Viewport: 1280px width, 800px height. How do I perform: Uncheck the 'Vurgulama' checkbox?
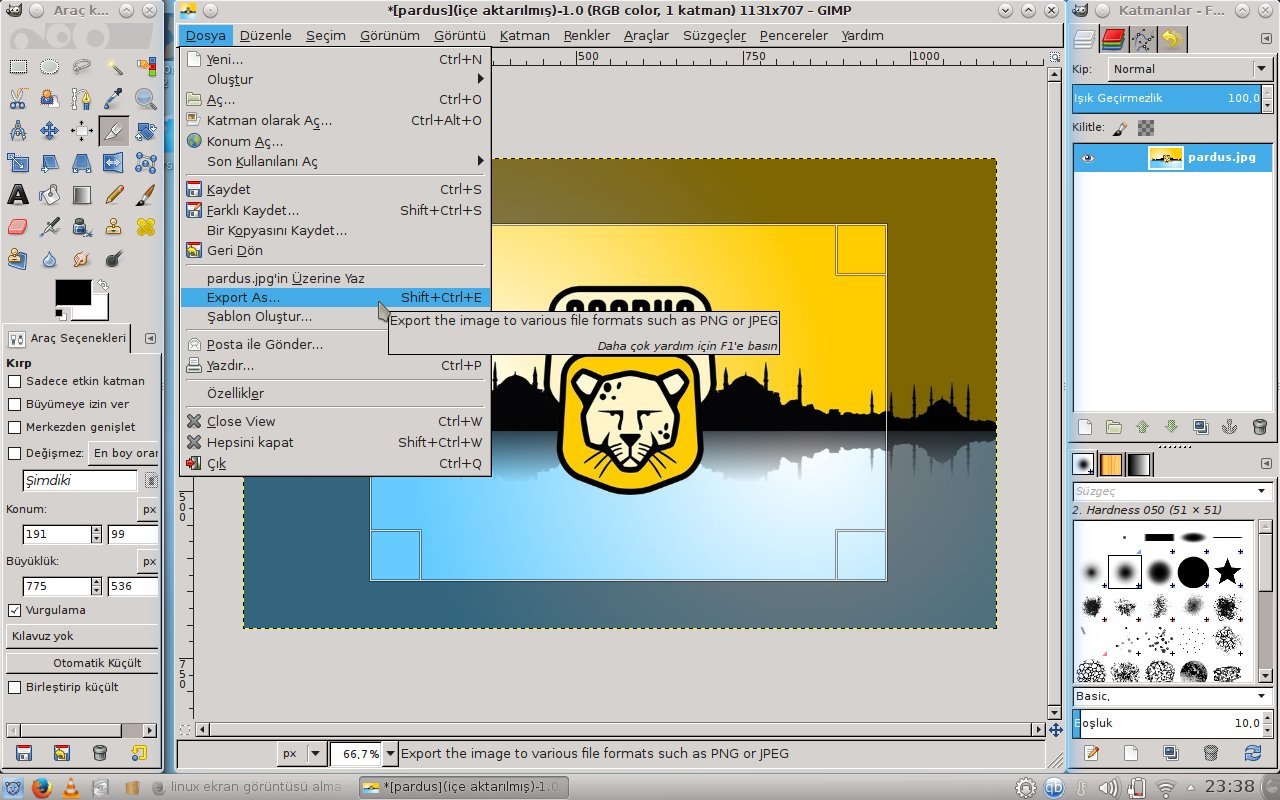(15, 610)
